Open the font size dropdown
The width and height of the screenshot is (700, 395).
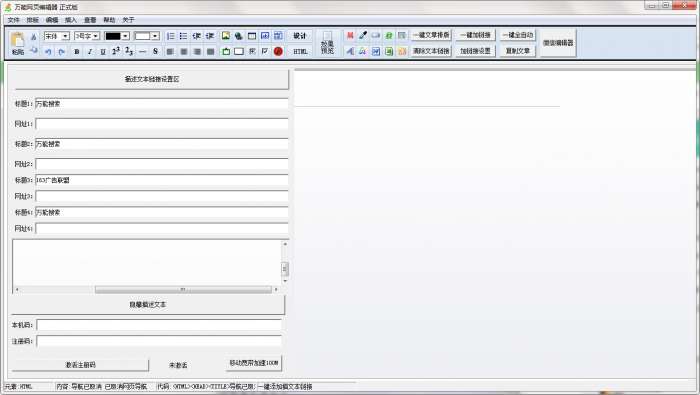[87, 36]
